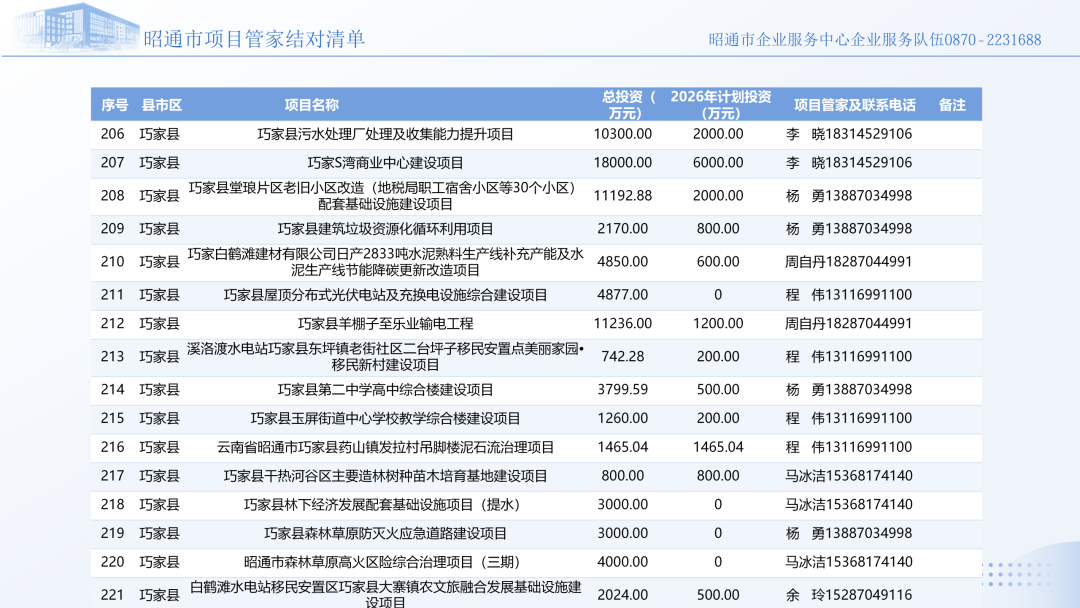Click 巧家县建筑垃圾资源化循环利用项目
The height and width of the screenshot is (608, 1080).
pos(385,229)
